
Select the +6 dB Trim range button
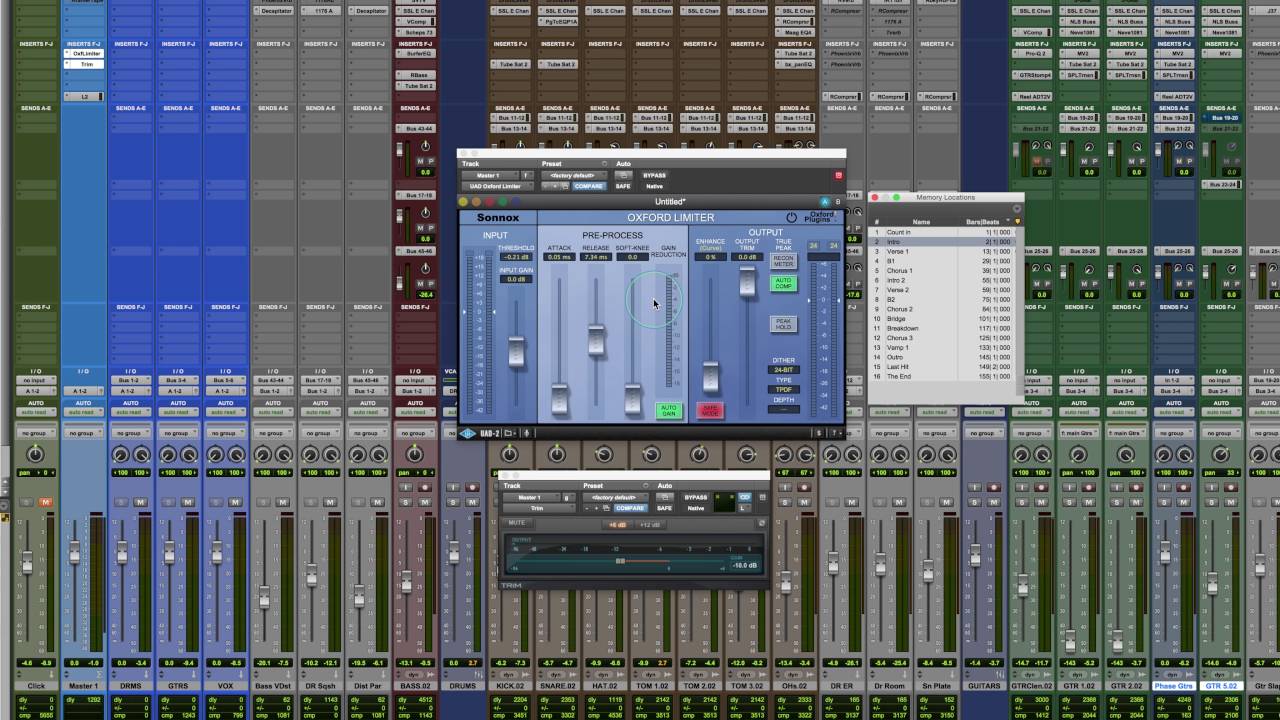(616, 525)
